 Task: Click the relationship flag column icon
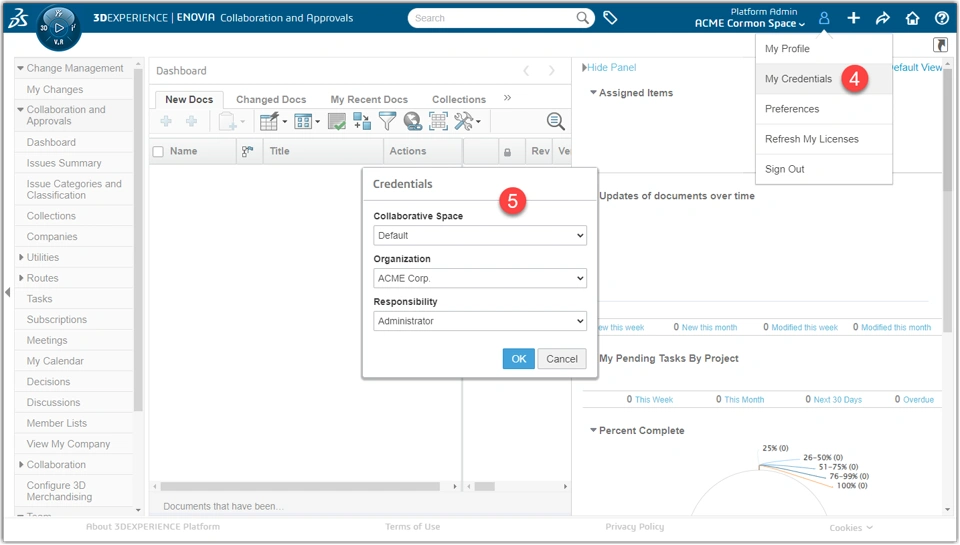pyautogui.click(x=247, y=151)
